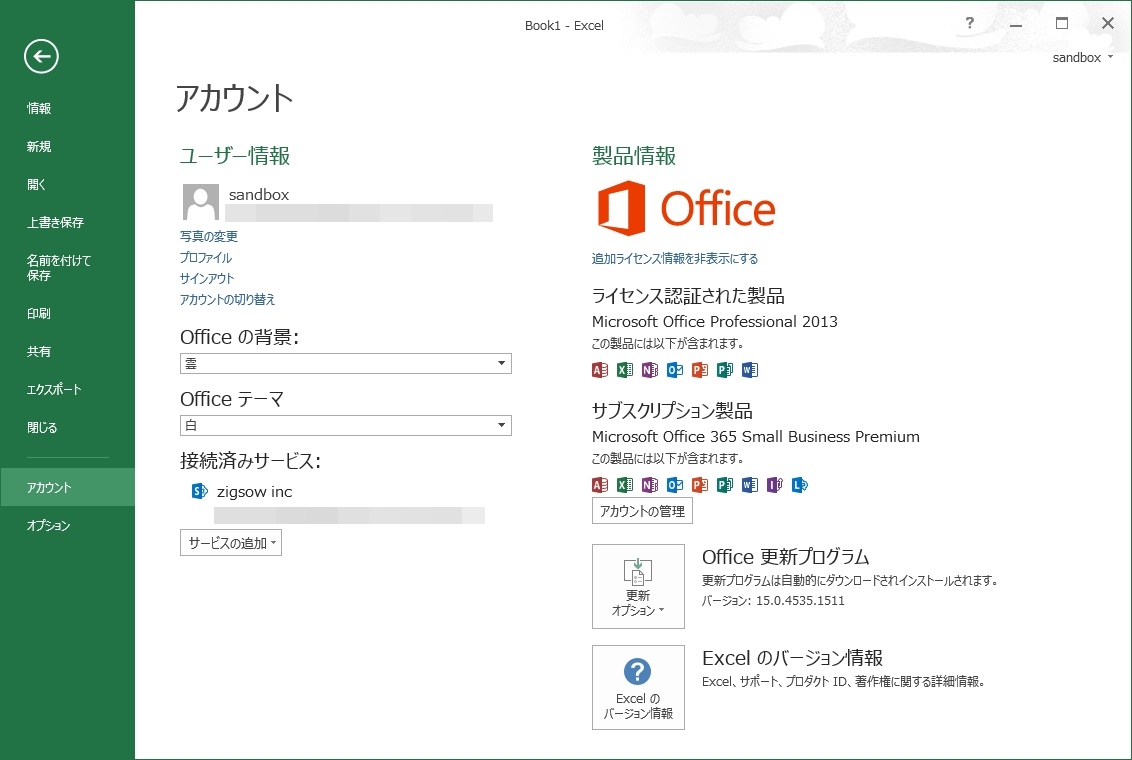The height and width of the screenshot is (760, 1132).
Task: Click the OneNote icon under Office 365 subscription
Action: click(x=650, y=485)
